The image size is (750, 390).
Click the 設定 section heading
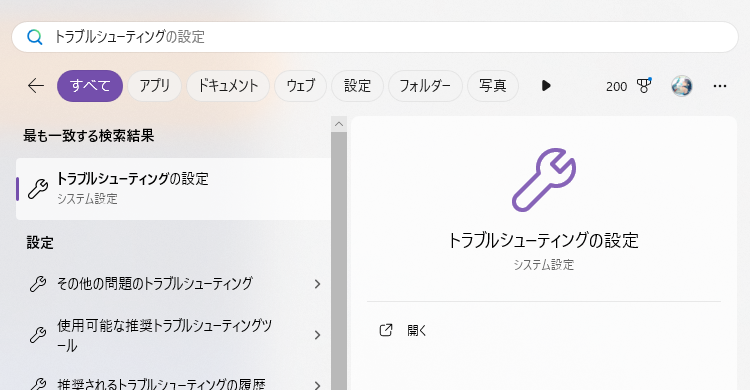pyautogui.click(x=40, y=243)
